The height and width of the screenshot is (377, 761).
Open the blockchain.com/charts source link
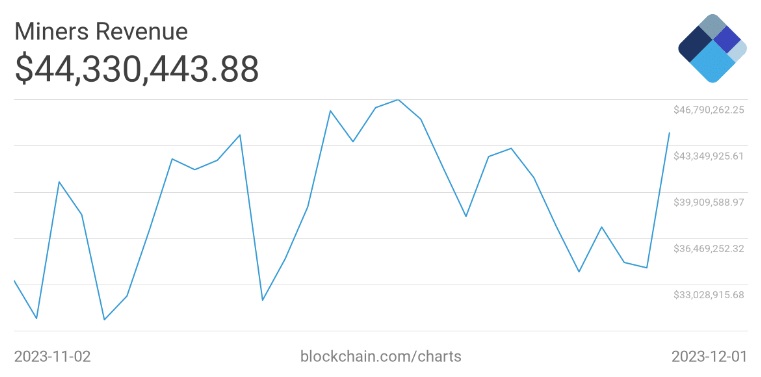click(x=380, y=357)
